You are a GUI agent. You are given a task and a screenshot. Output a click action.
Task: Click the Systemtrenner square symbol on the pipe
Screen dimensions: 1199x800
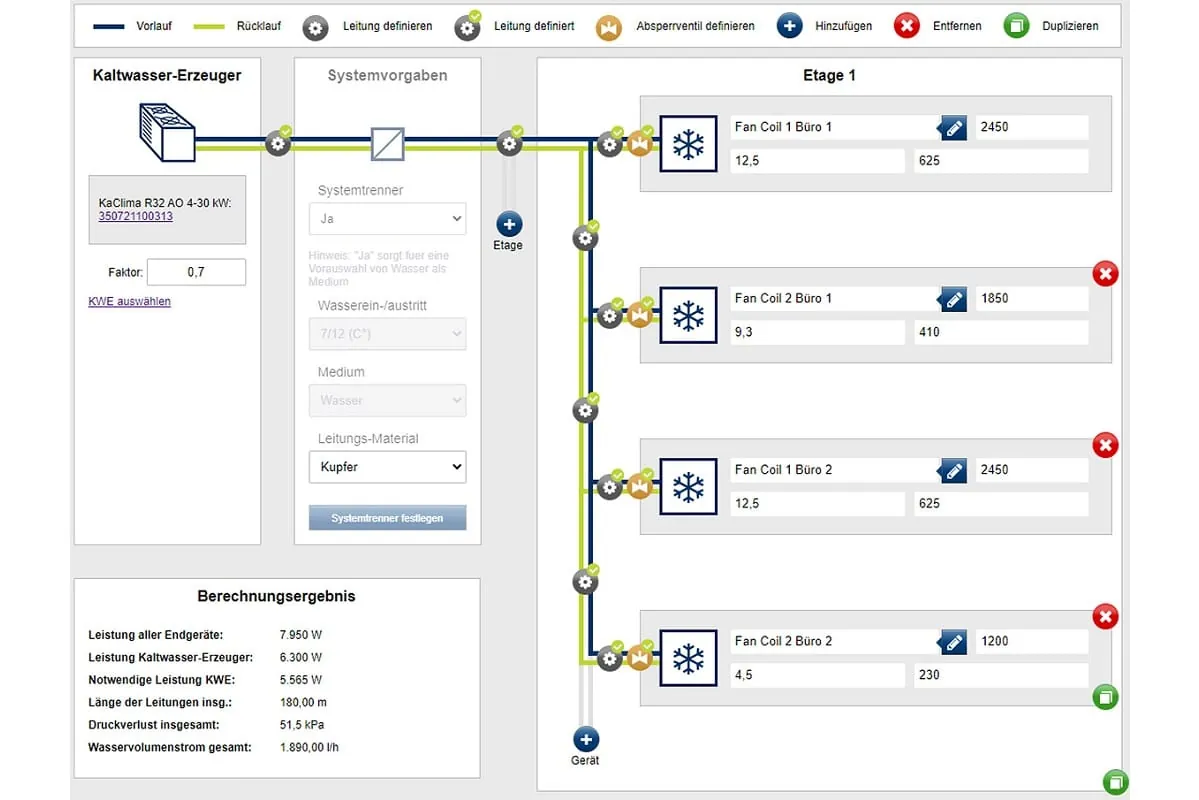[x=387, y=144]
